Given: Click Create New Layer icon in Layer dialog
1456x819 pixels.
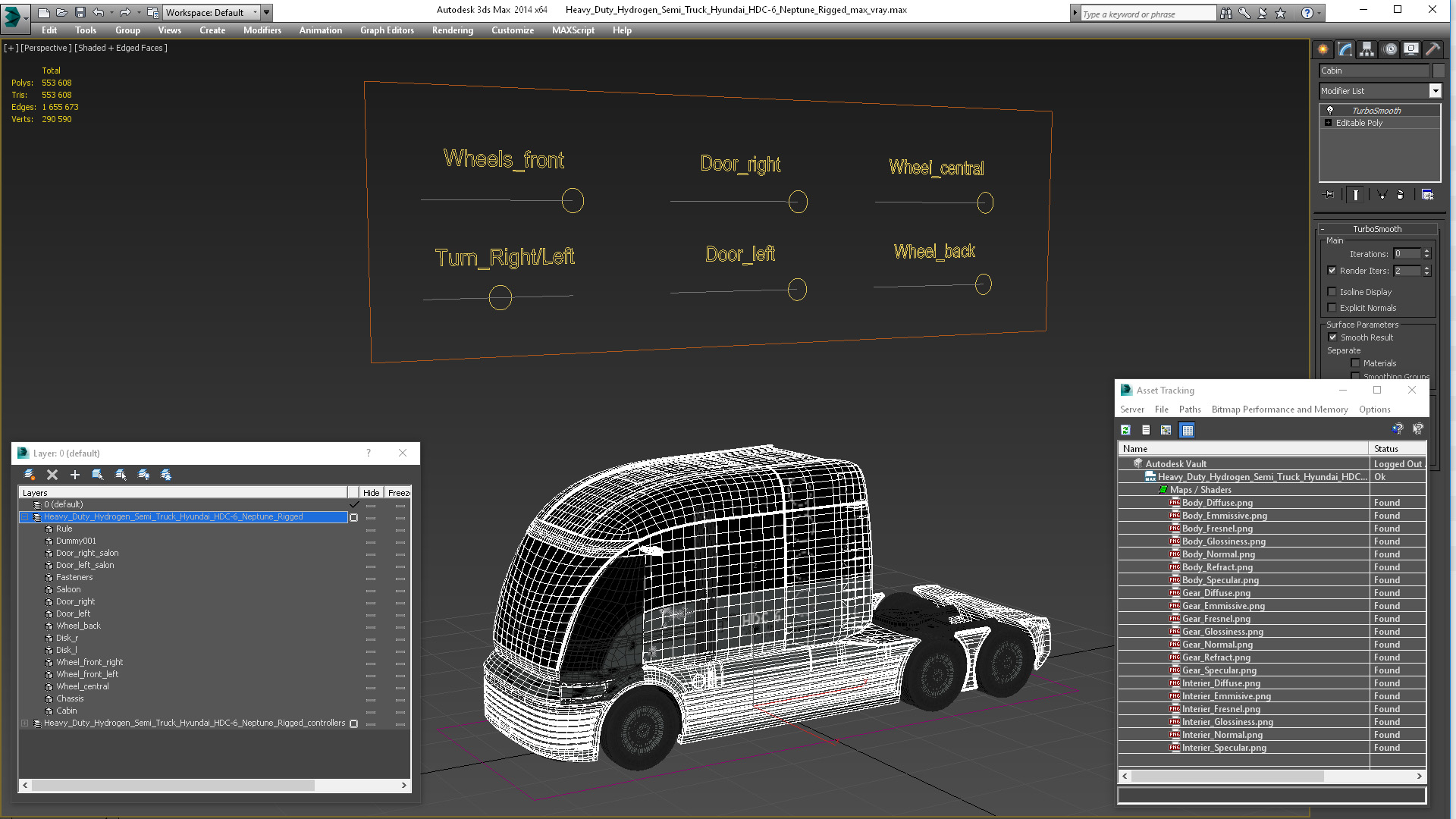Looking at the screenshot, I should (x=30, y=475).
